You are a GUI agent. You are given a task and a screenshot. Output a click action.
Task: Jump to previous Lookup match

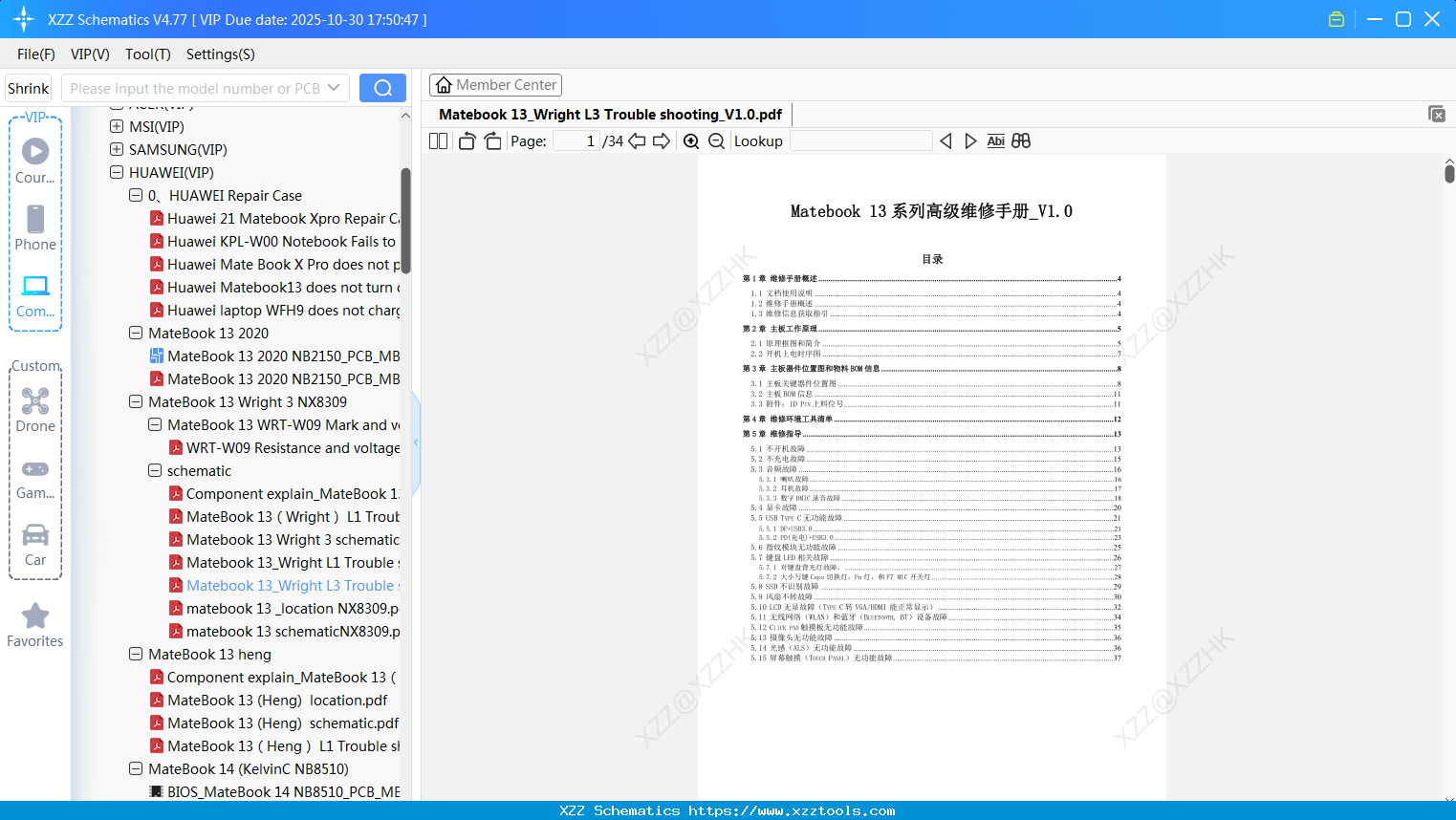click(945, 141)
